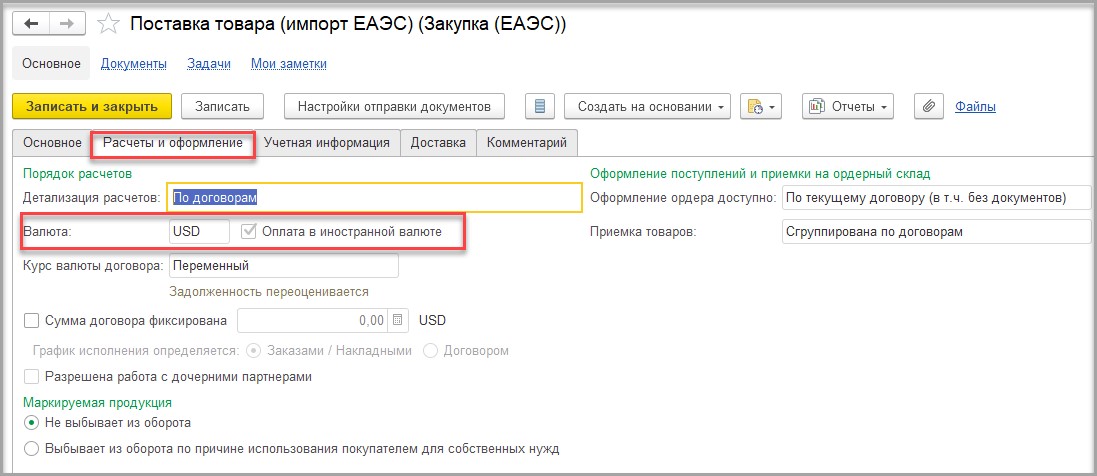Click the Поставка товара (импорт ЕАЭС) title
The height and width of the screenshot is (476, 1097).
[348, 24]
